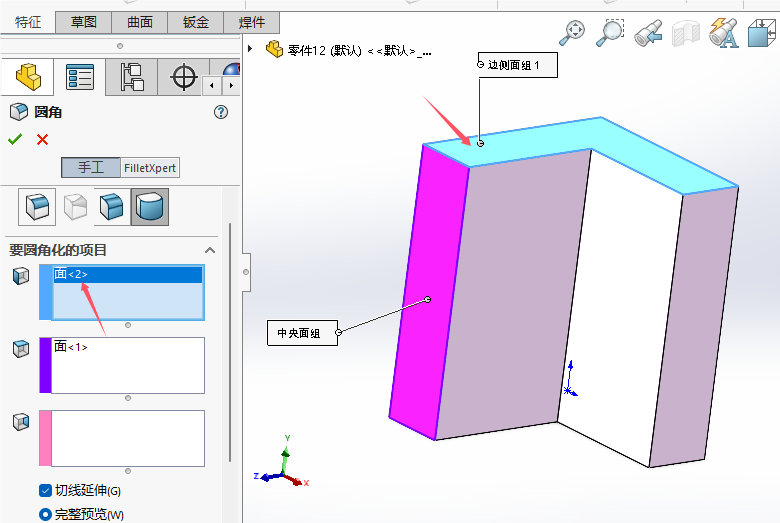Confirm fillet with green checkmark
Viewport: 780px width, 523px height.
(x=15, y=139)
